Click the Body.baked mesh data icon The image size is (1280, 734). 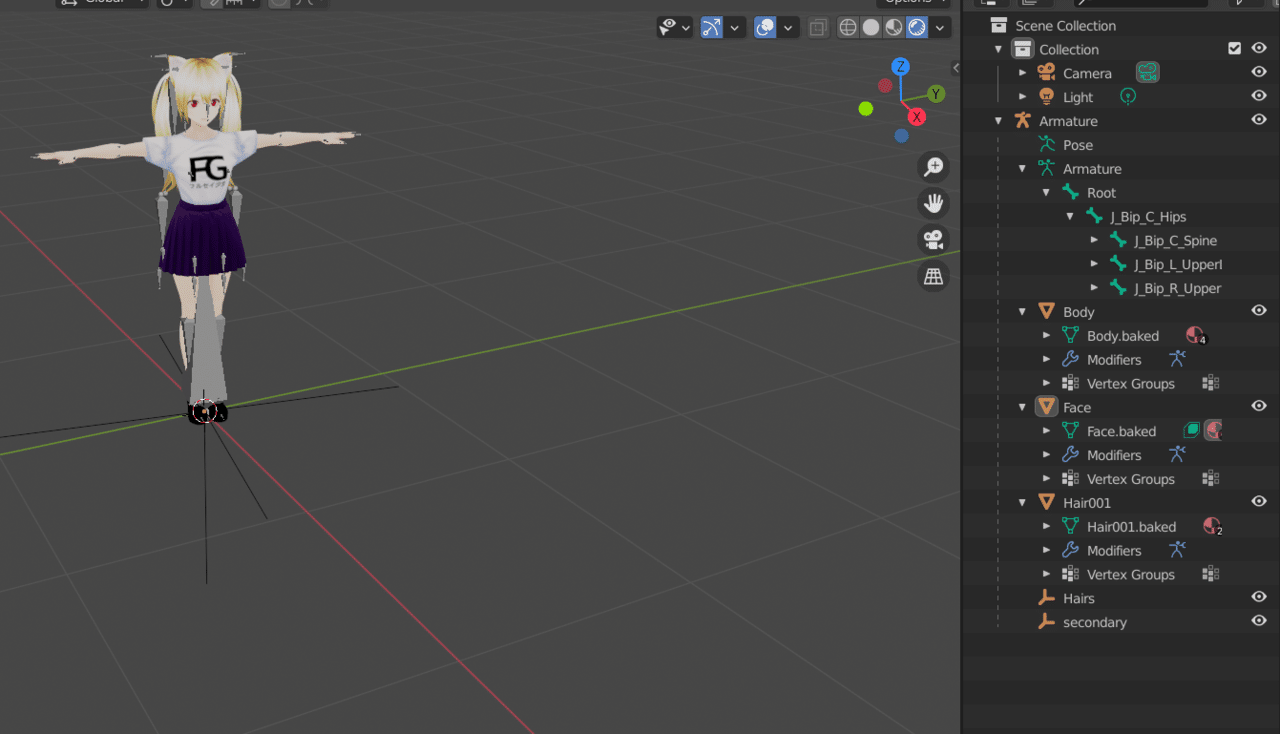click(x=1070, y=335)
